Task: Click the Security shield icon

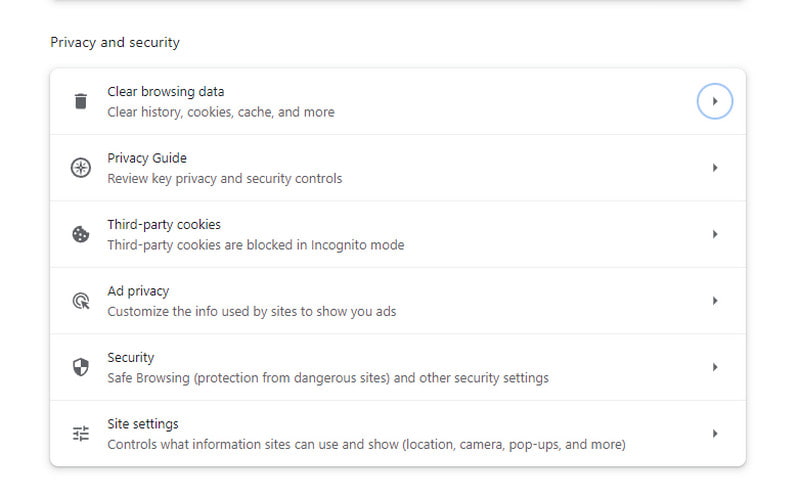Action: tap(81, 367)
